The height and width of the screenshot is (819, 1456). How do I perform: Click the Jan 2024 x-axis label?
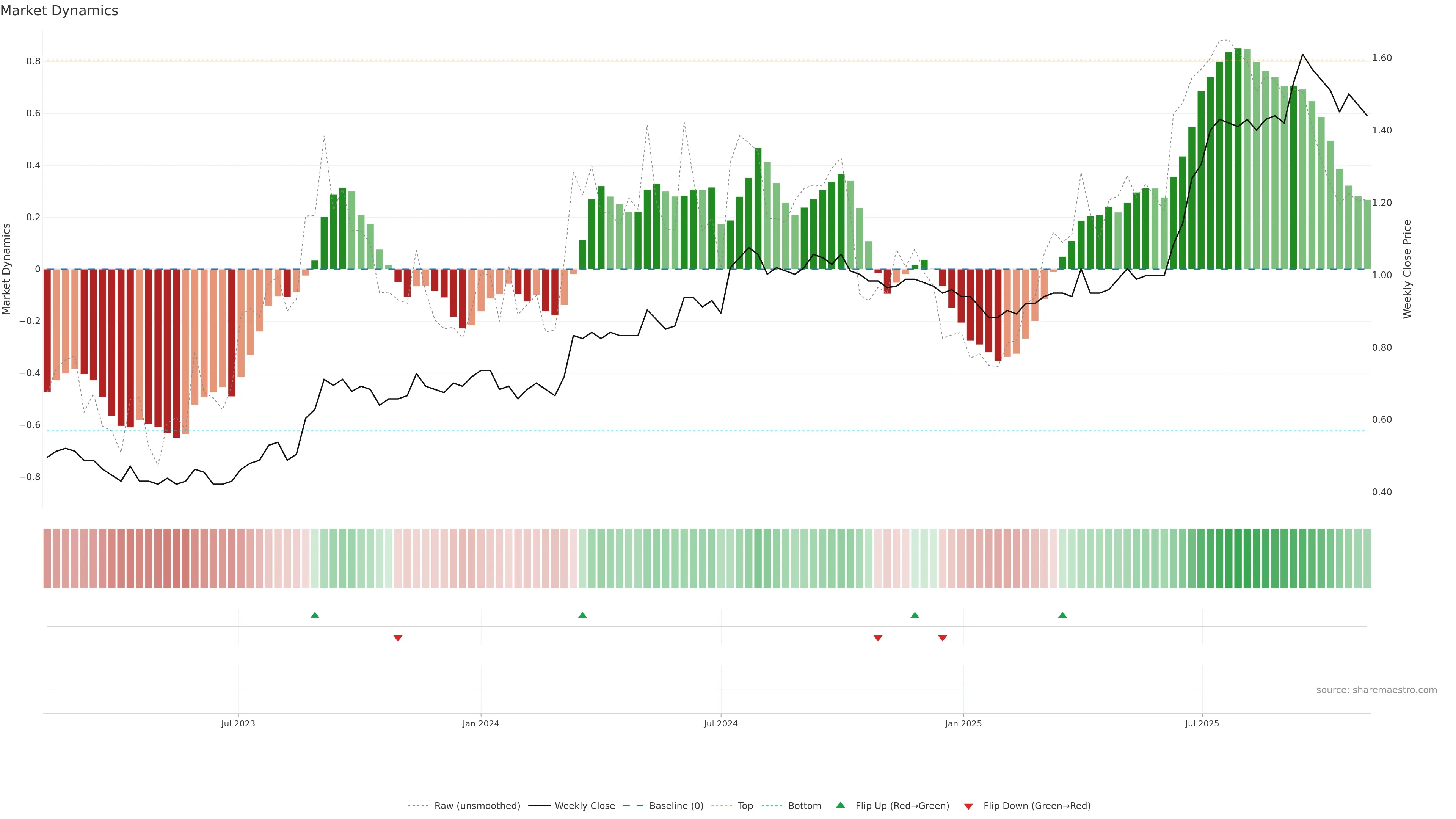coord(480,723)
